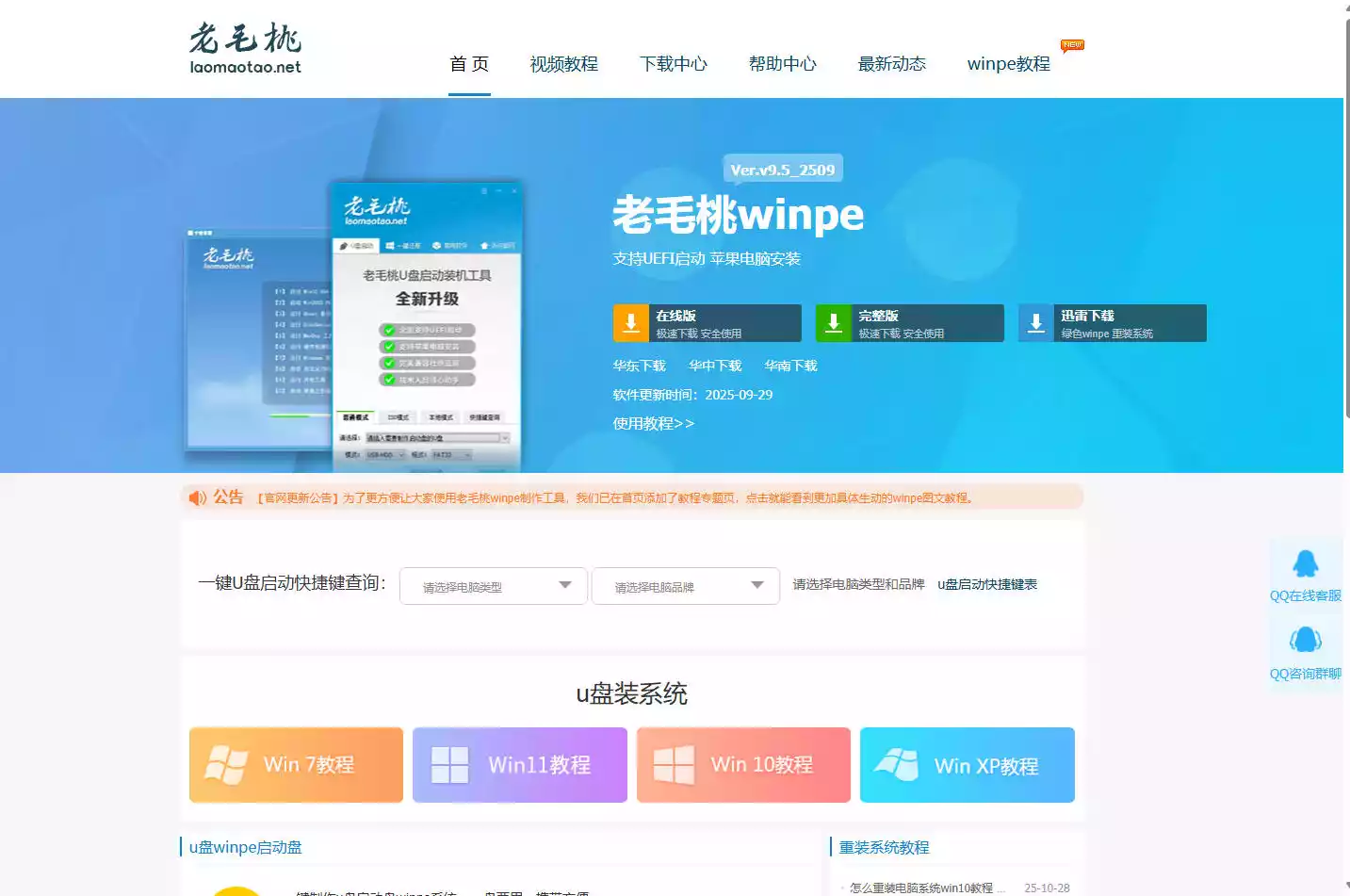Choose the 华中下载 mirror link

(715, 366)
